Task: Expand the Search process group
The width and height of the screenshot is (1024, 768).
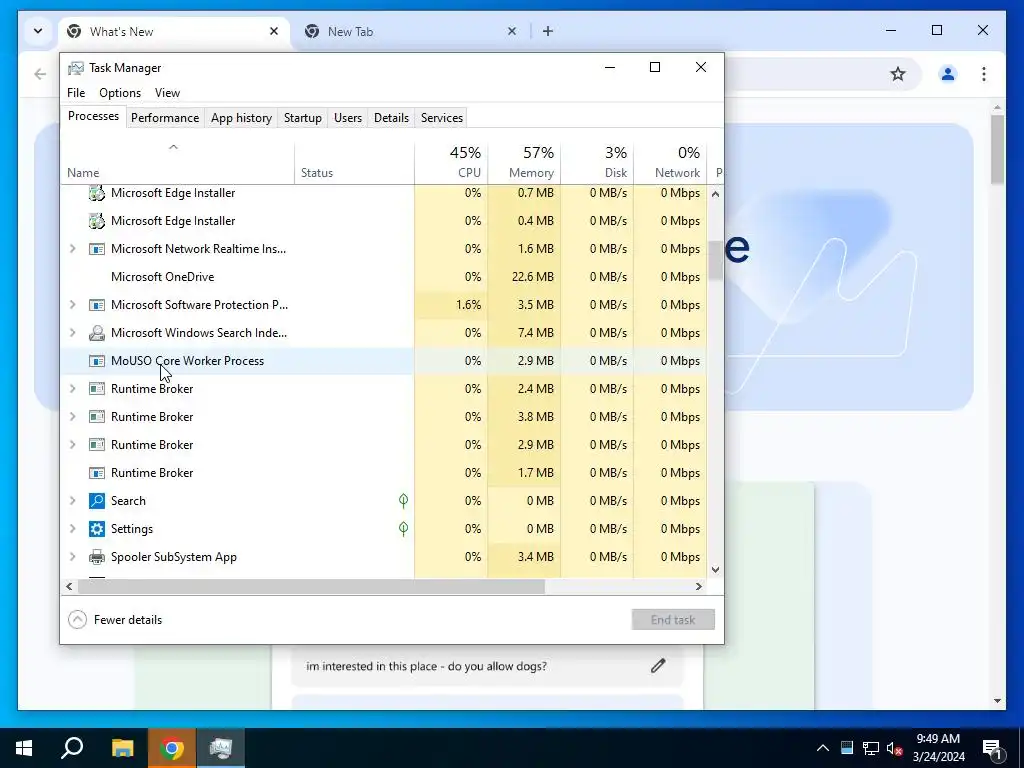Action: (72, 501)
